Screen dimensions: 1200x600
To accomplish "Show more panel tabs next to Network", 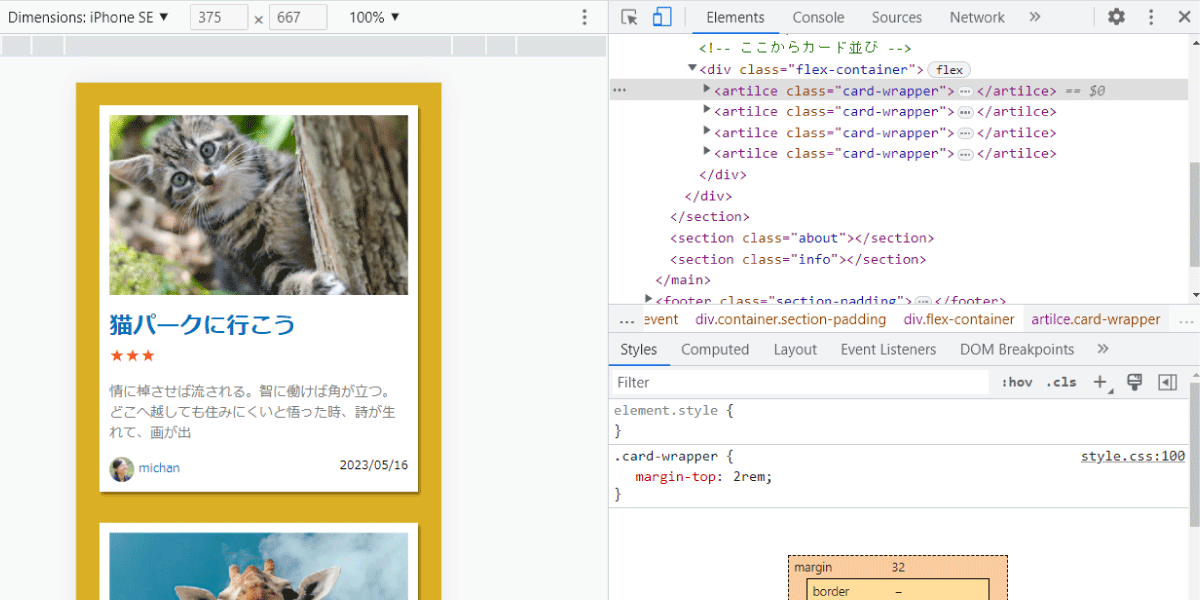I will (x=1035, y=17).
